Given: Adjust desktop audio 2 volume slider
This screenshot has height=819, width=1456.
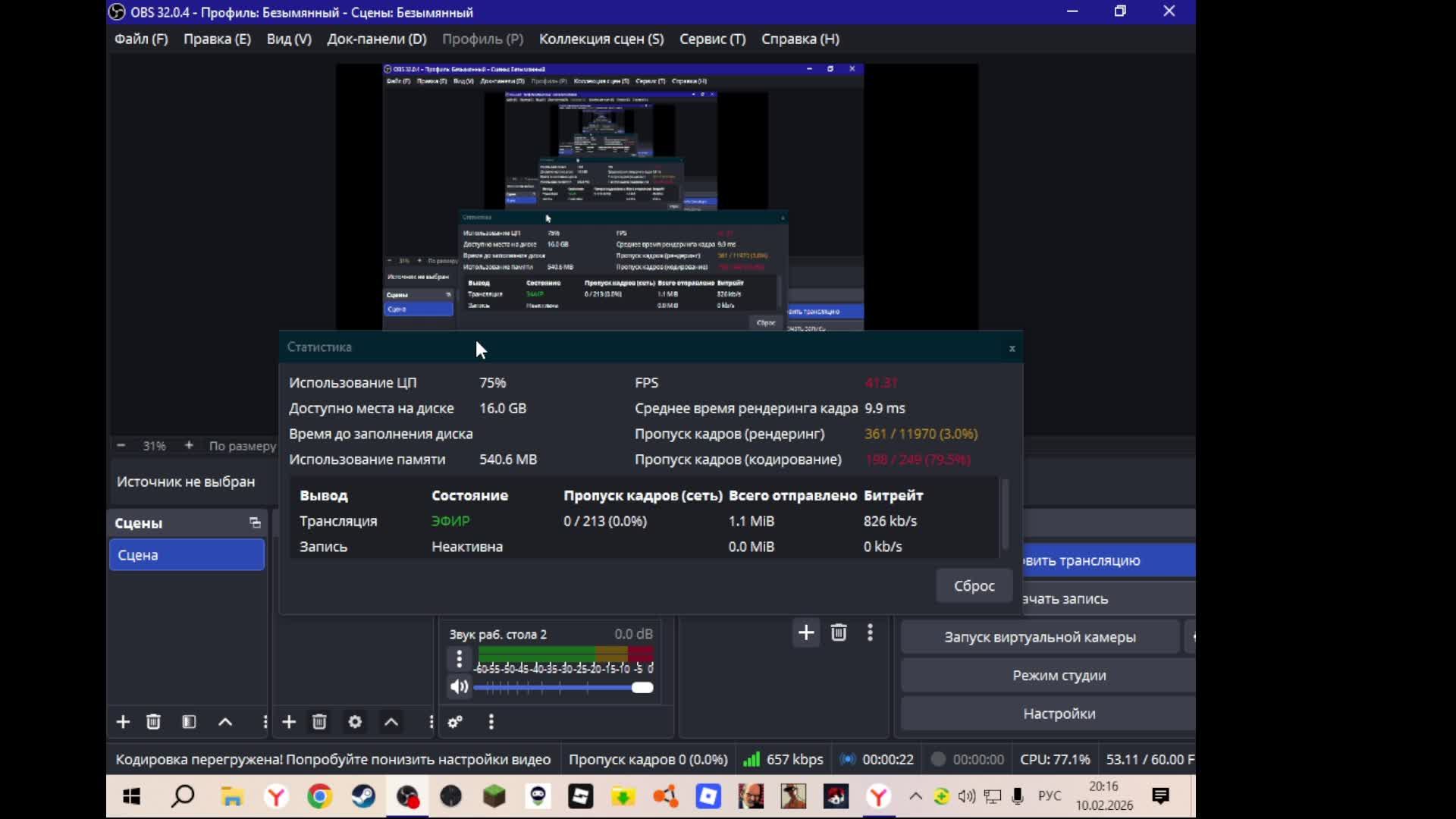Looking at the screenshot, I should pyautogui.click(x=642, y=688).
